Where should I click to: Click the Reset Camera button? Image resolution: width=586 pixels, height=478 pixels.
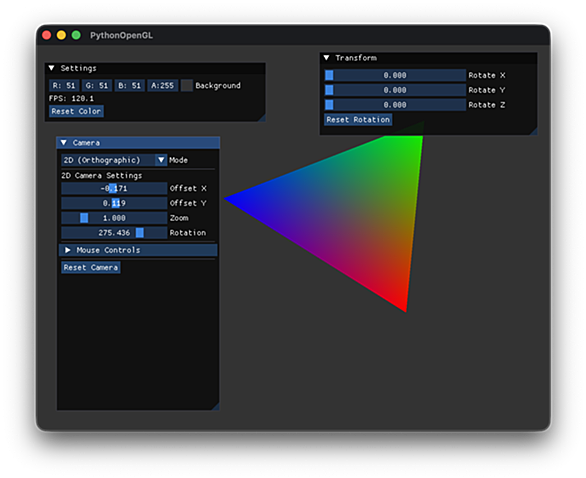91,268
